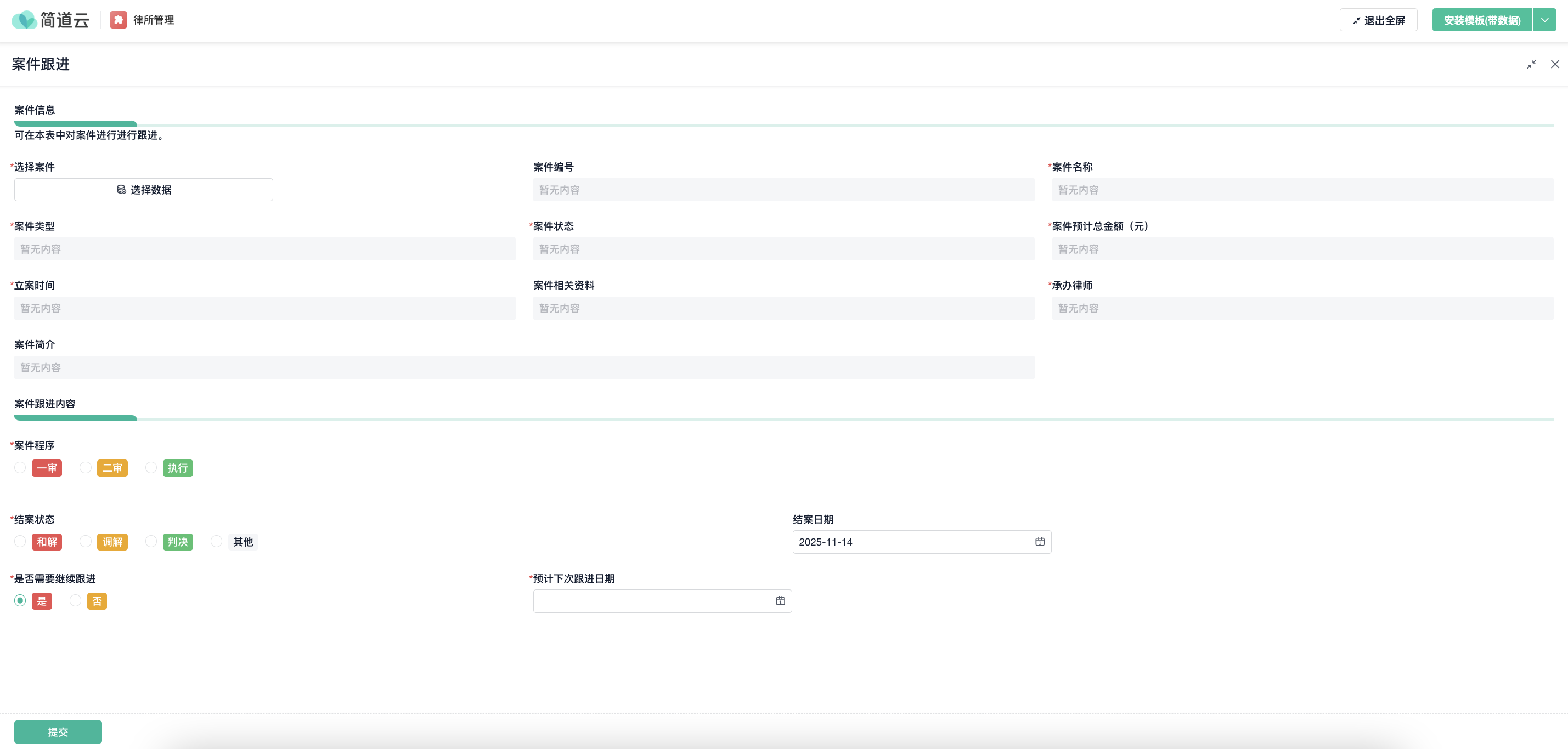This screenshot has width=1568, height=749.
Task: Click the shrink dialog icon beside close
Action: (1531, 65)
